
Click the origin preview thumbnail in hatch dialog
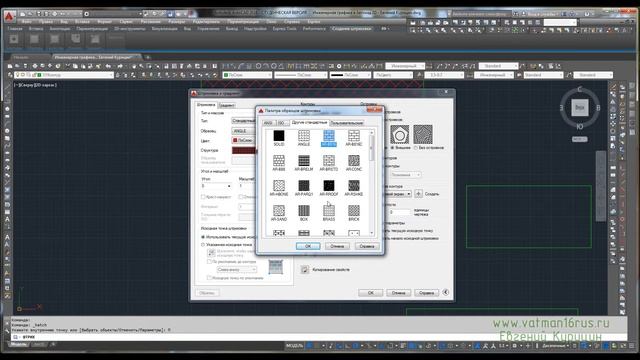tap(276, 267)
